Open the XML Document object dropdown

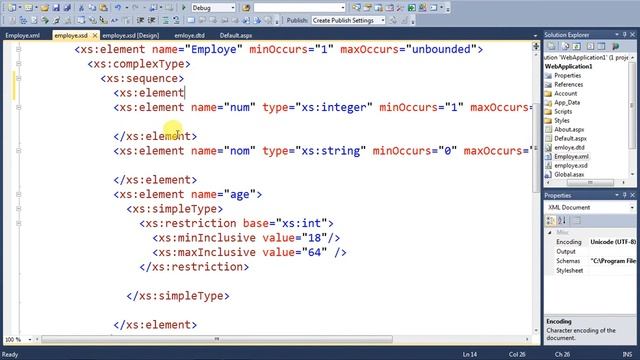pos(632,208)
